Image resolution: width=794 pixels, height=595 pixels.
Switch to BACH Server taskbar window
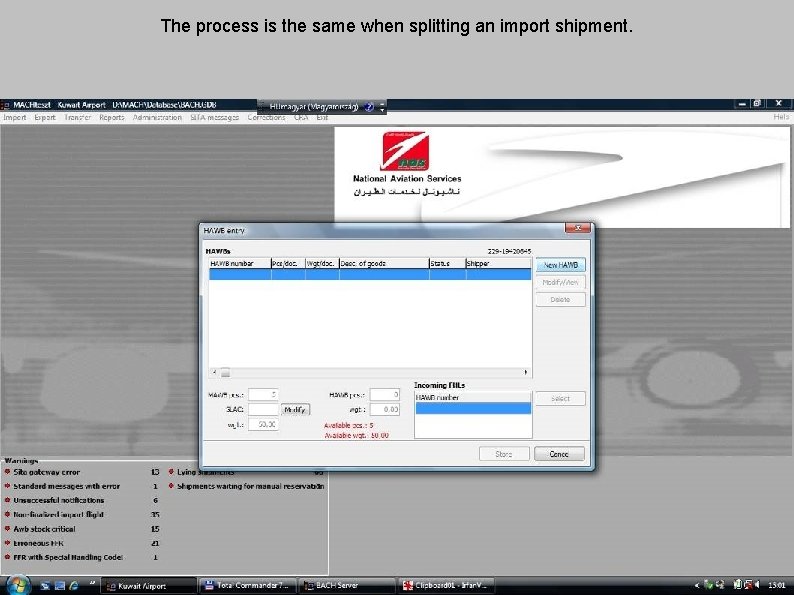tap(346, 586)
